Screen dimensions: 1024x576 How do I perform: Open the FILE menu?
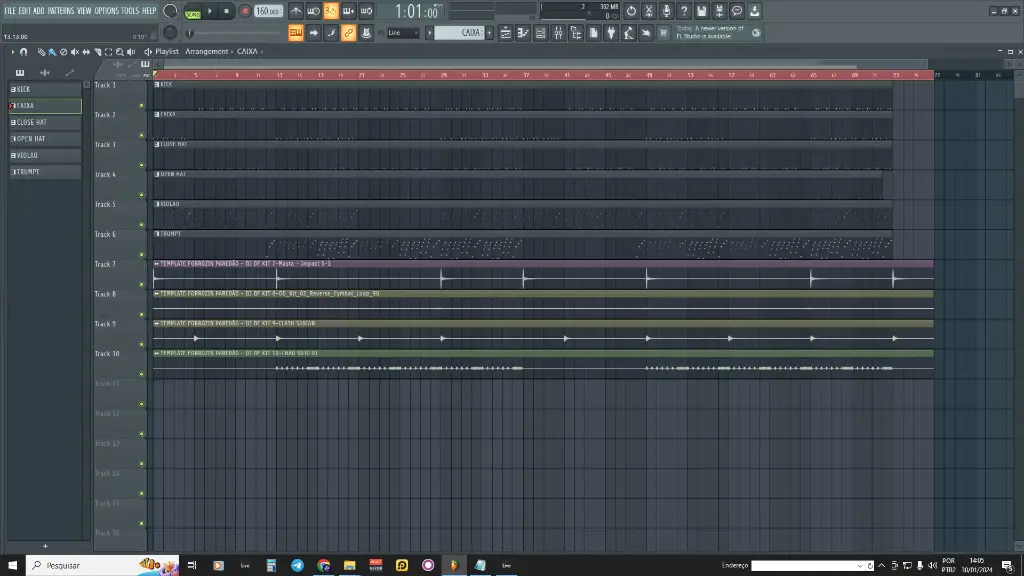point(10,11)
